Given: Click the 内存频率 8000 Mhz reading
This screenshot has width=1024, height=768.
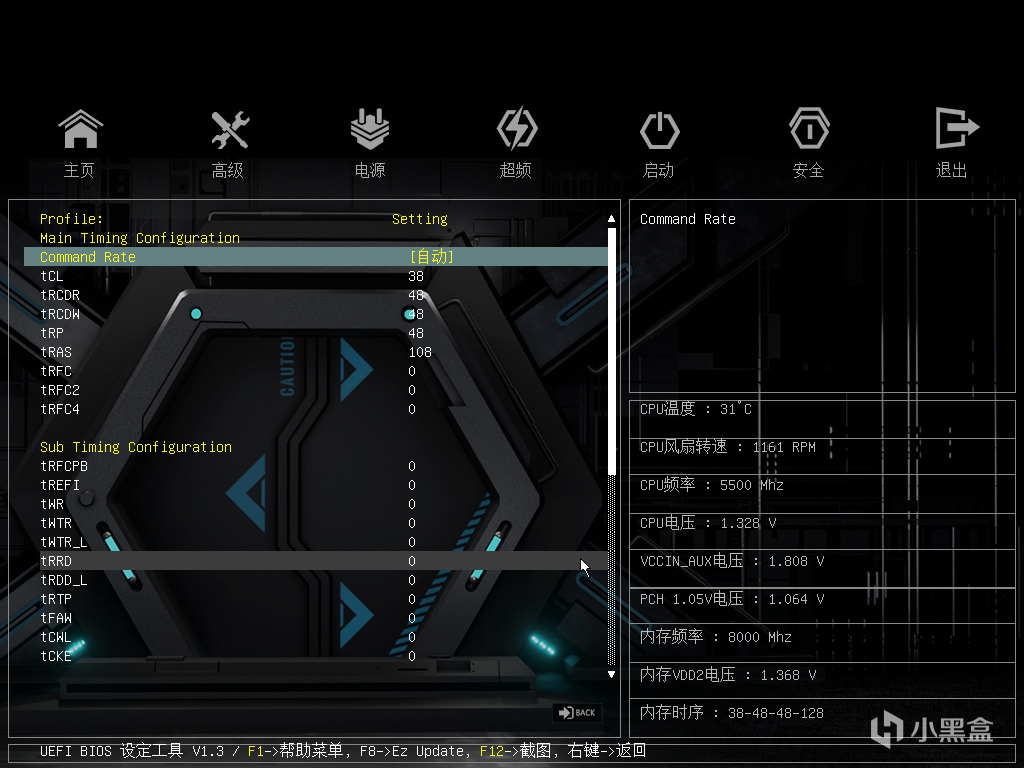Looking at the screenshot, I should click(716, 637).
